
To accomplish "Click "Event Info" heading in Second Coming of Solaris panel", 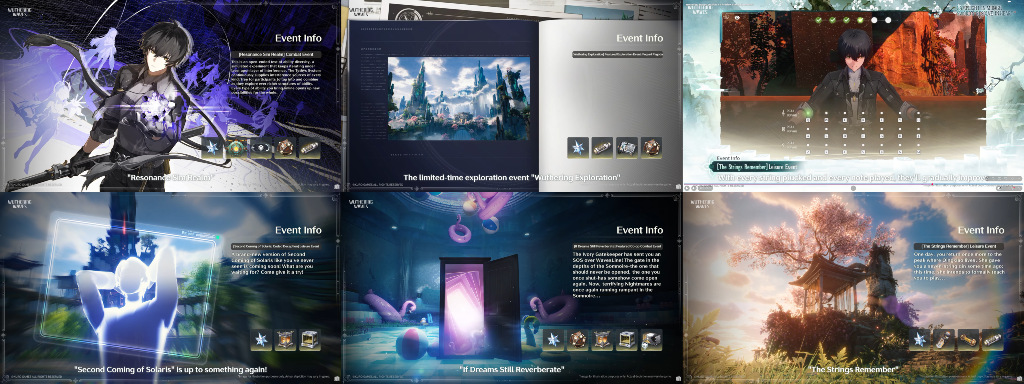I will (x=298, y=230).
